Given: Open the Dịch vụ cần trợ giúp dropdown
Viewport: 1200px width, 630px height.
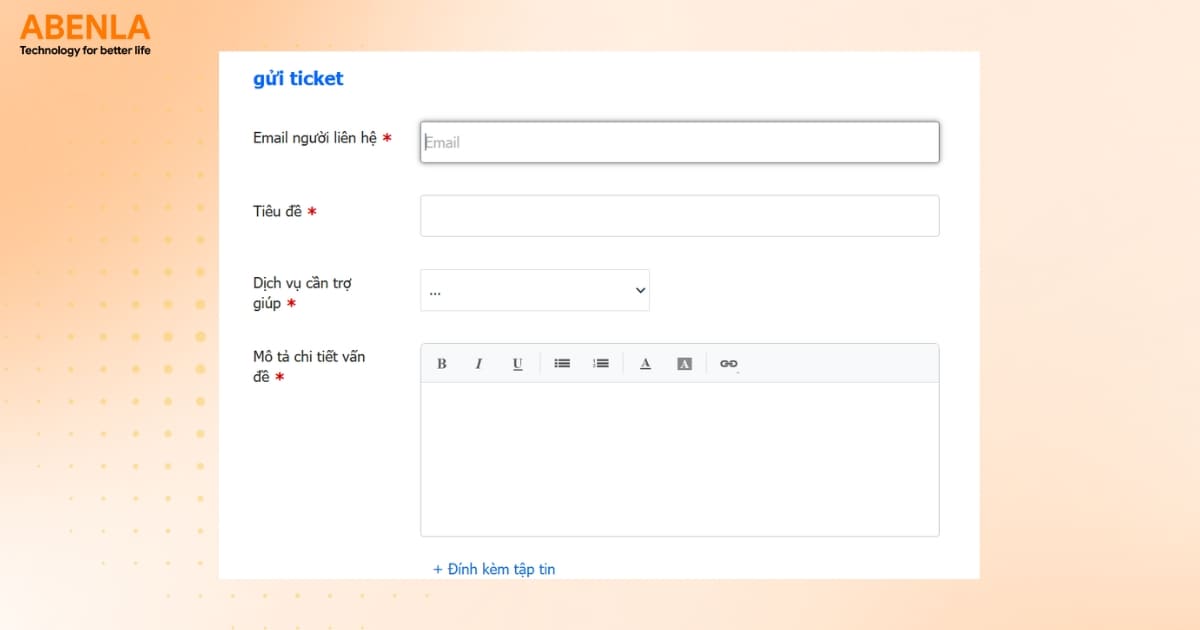Looking at the screenshot, I should (x=535, y=290).
